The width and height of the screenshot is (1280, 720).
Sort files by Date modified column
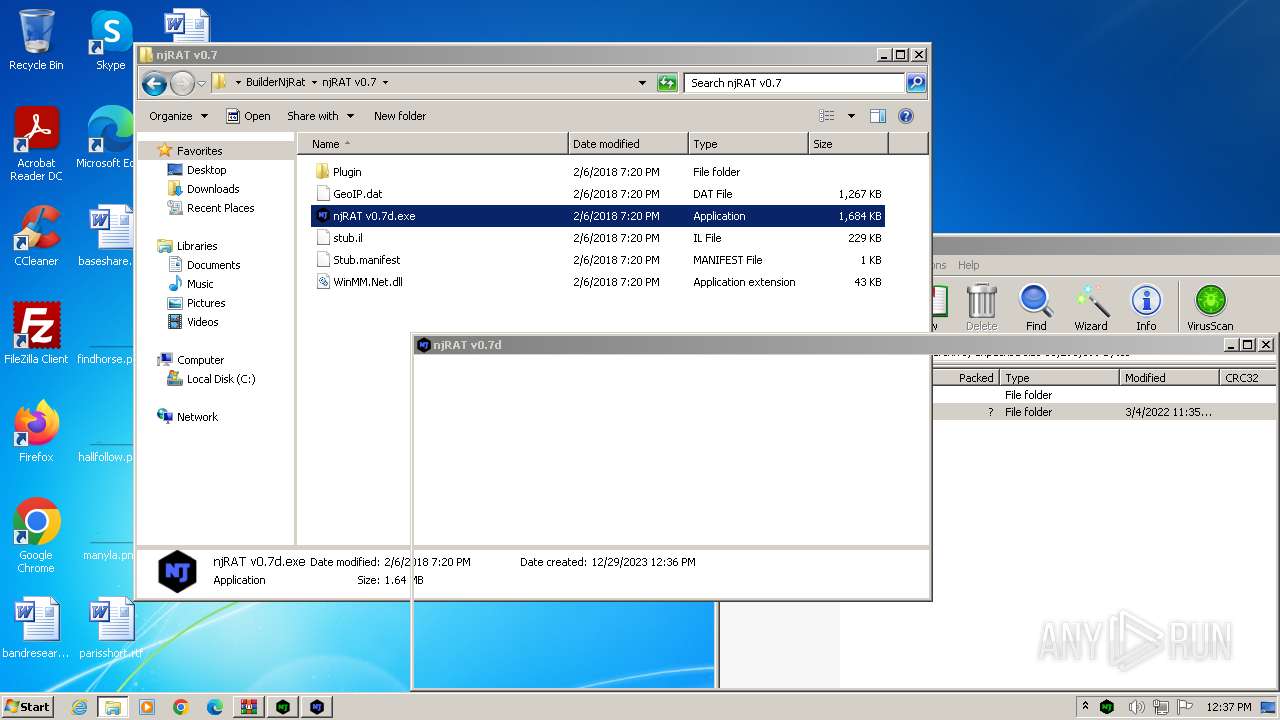coord(628,144)
